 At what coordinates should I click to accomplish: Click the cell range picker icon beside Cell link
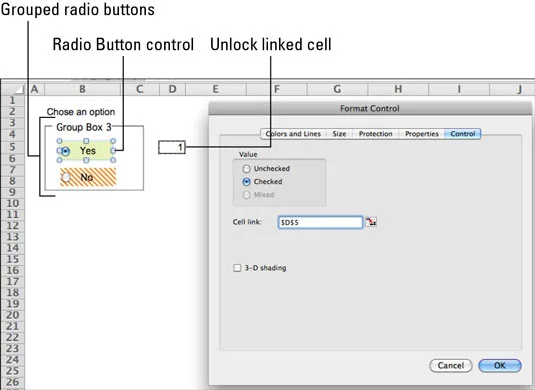(371, 222)
